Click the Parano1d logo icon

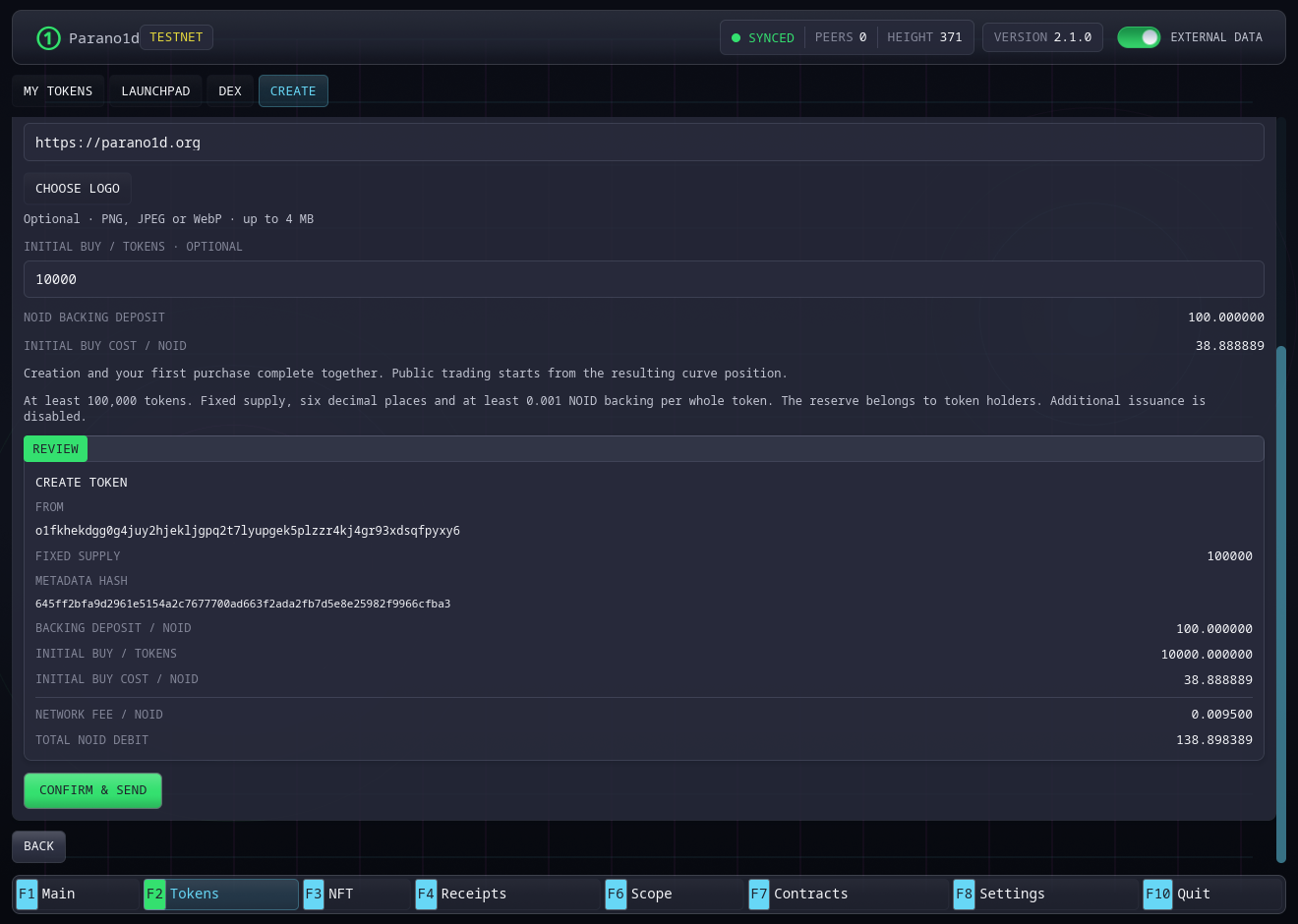[48, 37]
